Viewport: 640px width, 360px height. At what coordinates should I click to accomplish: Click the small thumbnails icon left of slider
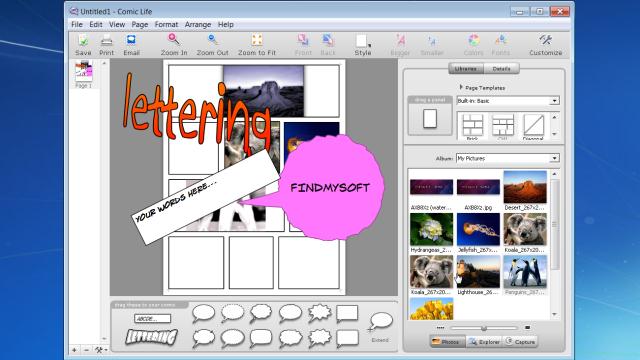440,327
